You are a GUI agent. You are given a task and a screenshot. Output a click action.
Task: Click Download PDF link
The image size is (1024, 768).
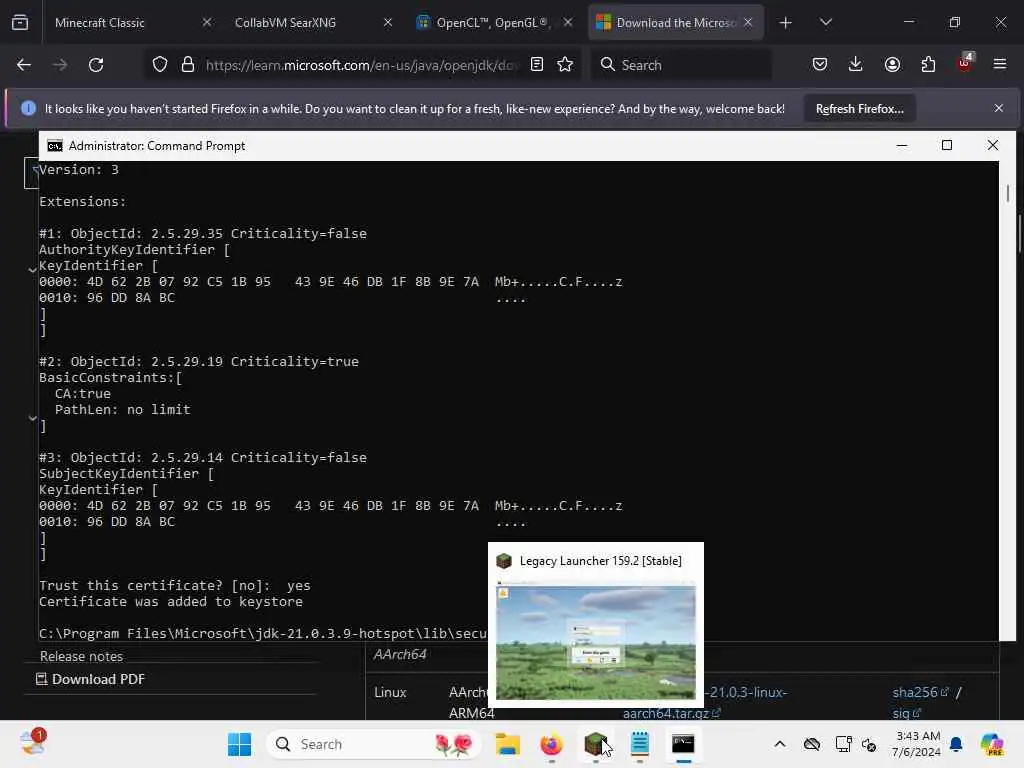tap(90, 679)
